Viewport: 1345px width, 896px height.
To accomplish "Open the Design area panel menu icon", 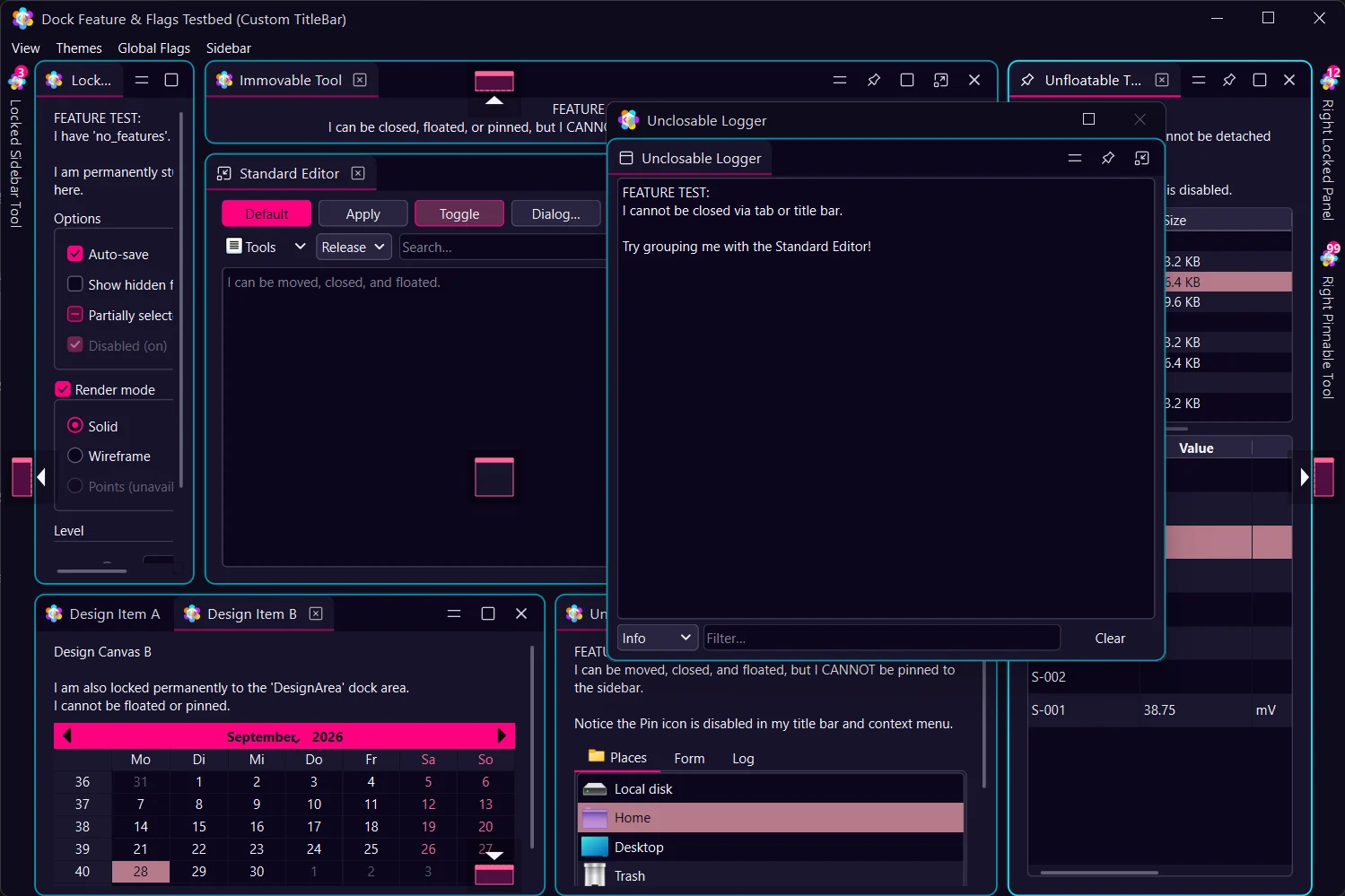I will click(x=454, y=613).
